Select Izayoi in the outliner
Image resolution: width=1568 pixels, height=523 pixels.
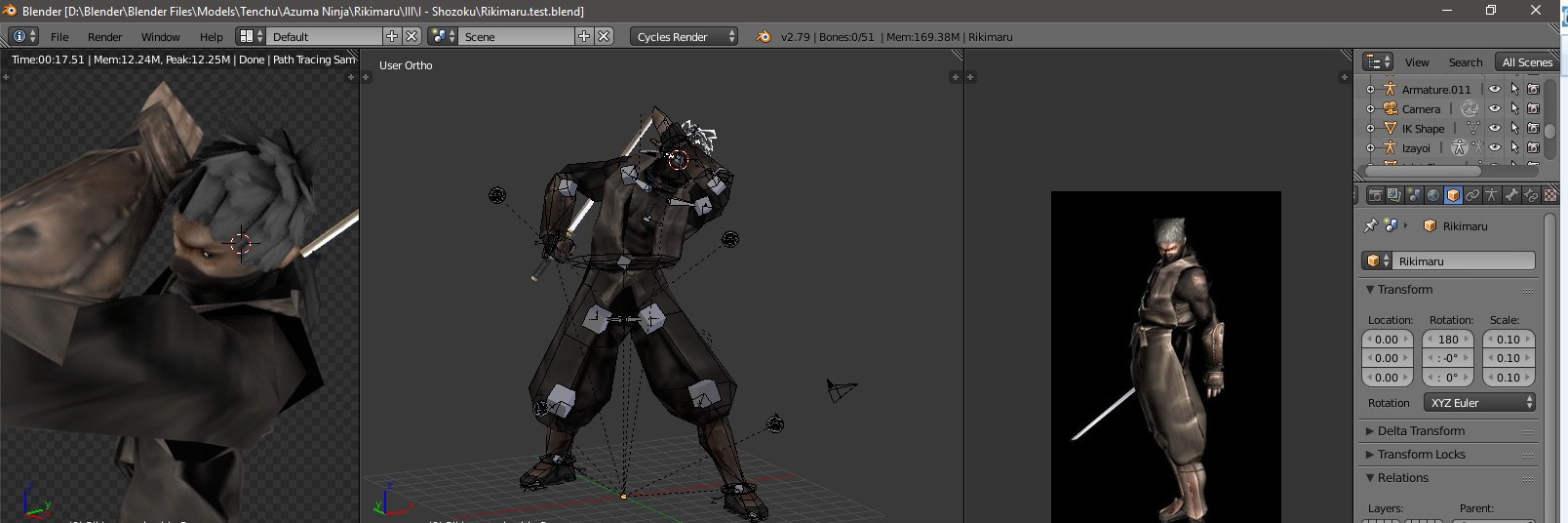tap(1416, 147)
